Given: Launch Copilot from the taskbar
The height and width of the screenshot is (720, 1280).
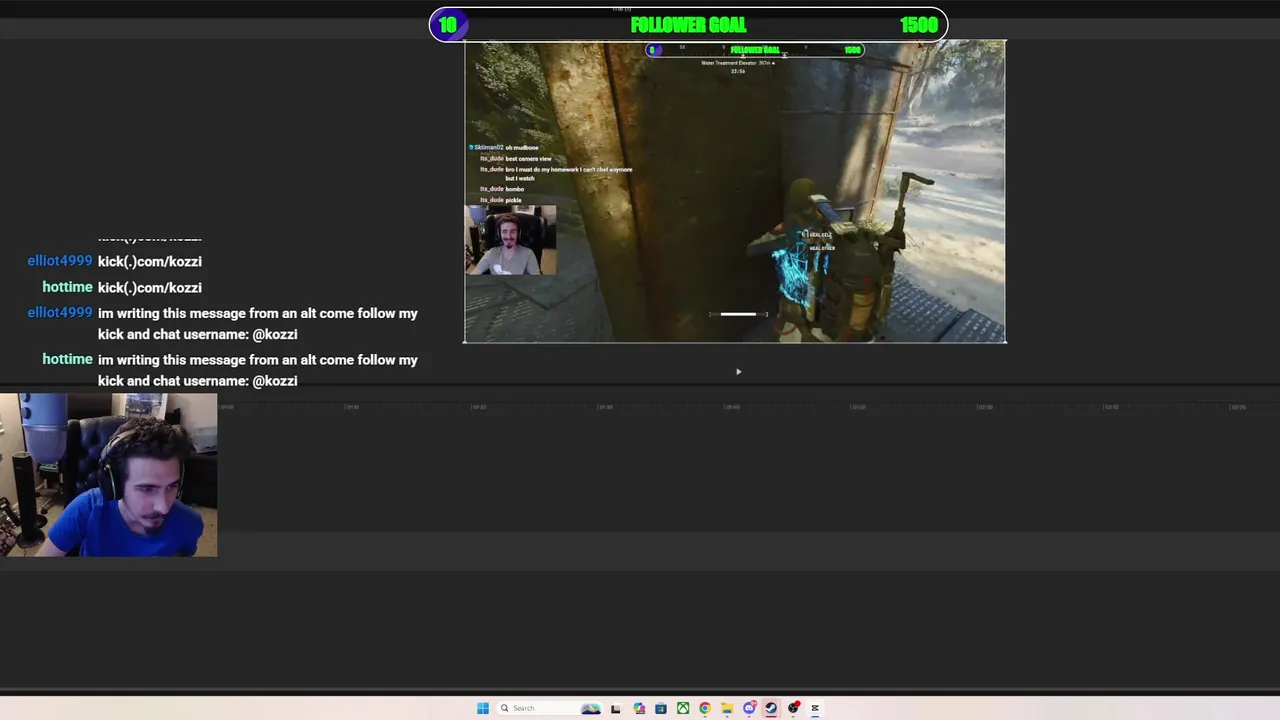Looking at the screenshot, I should coord(639,708).
